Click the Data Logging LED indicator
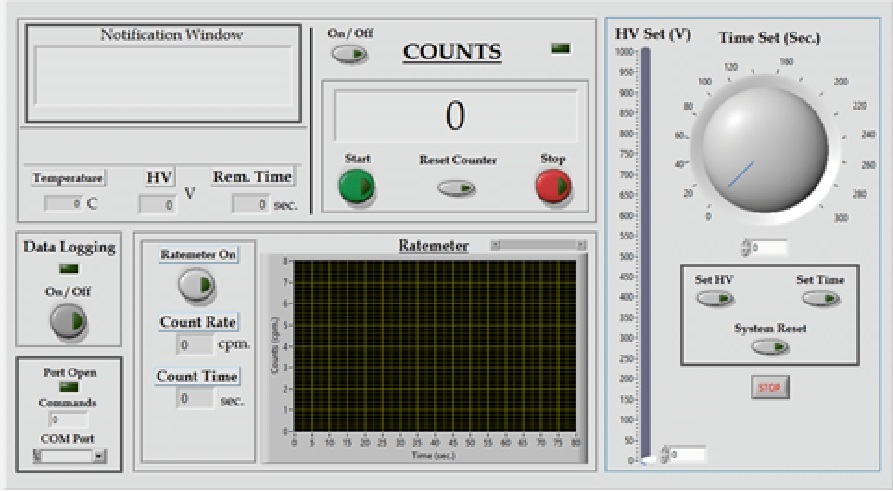Image resolution: width=893 pixels, height=491 pixels. 69,269
